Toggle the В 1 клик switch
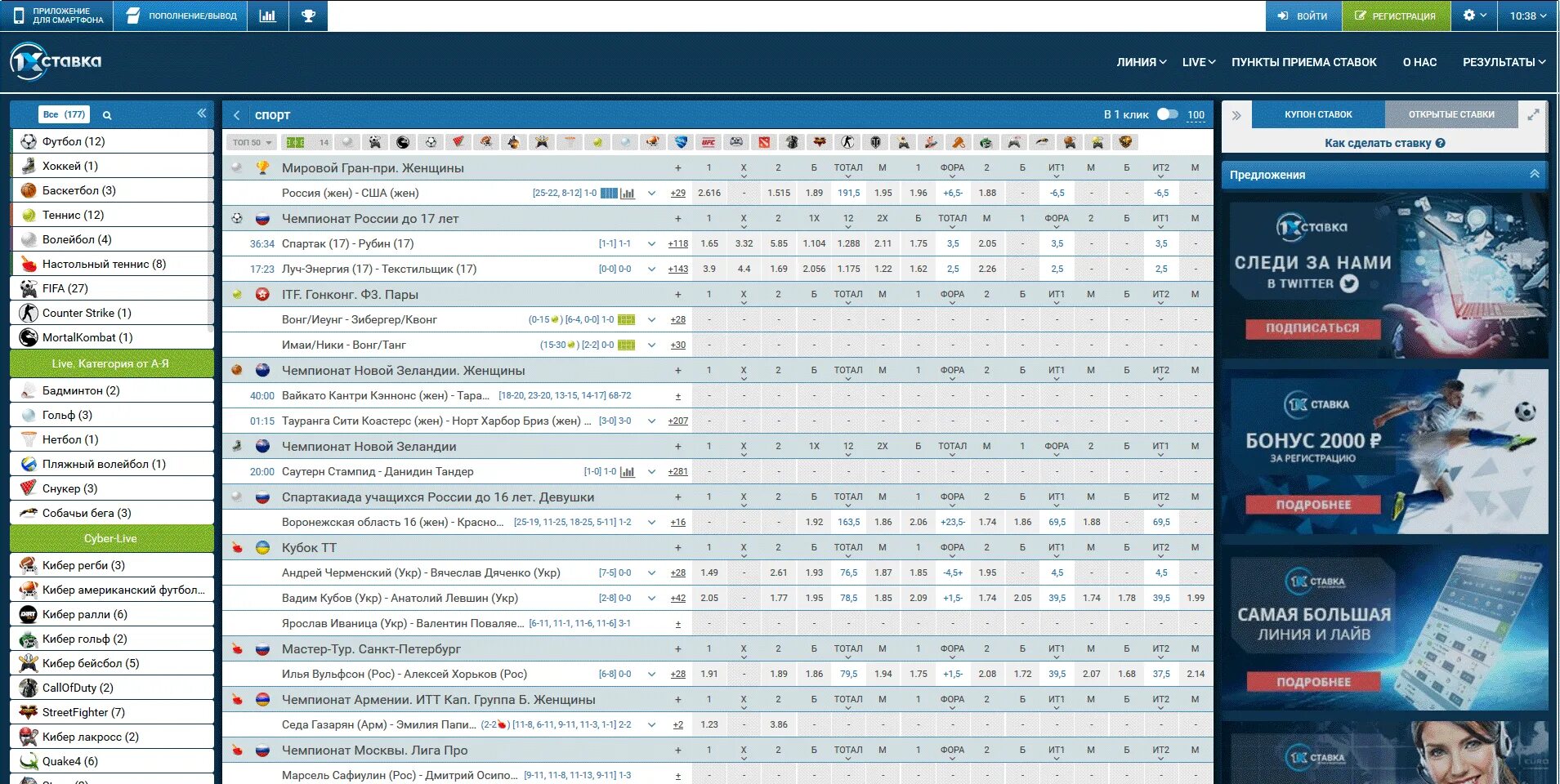This screenshot has width=1560, height=784. tap(1168, 114)
